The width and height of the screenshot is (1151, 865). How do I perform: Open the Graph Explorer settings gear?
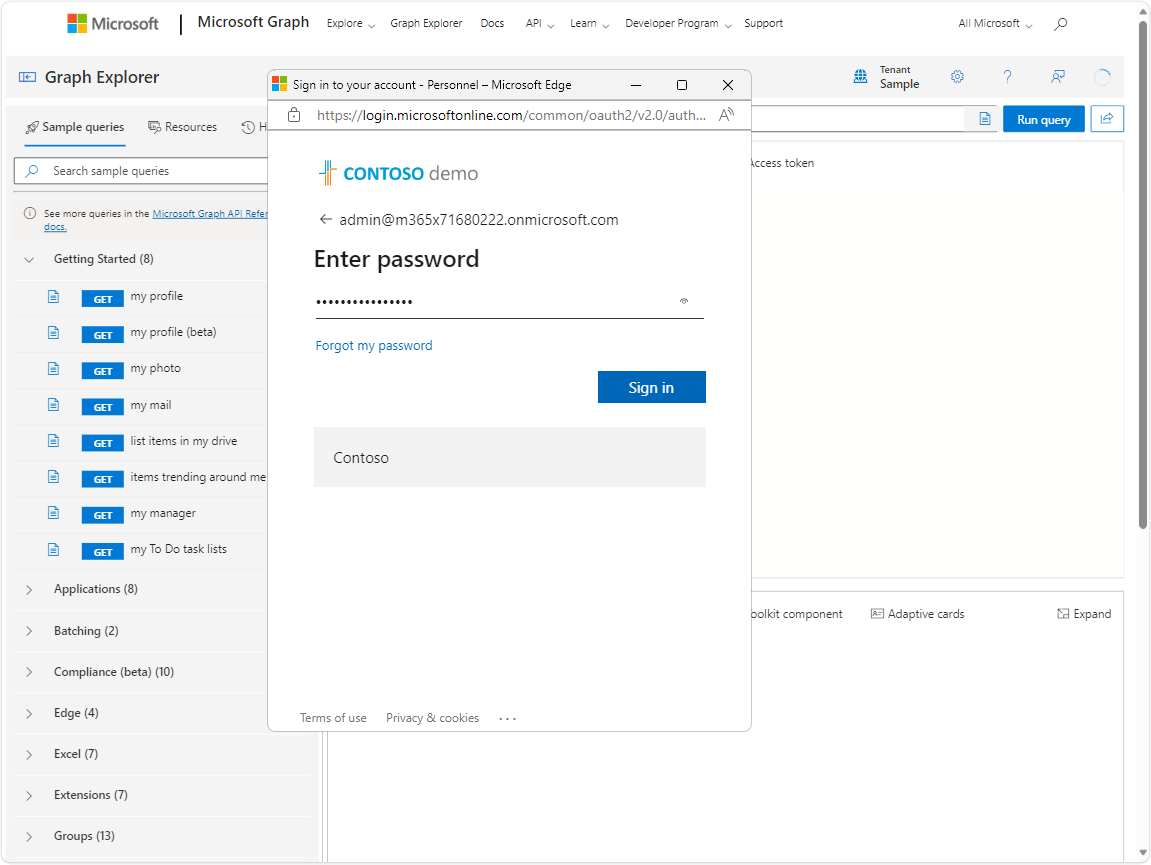pyautogui.click(x=957, y=76)
